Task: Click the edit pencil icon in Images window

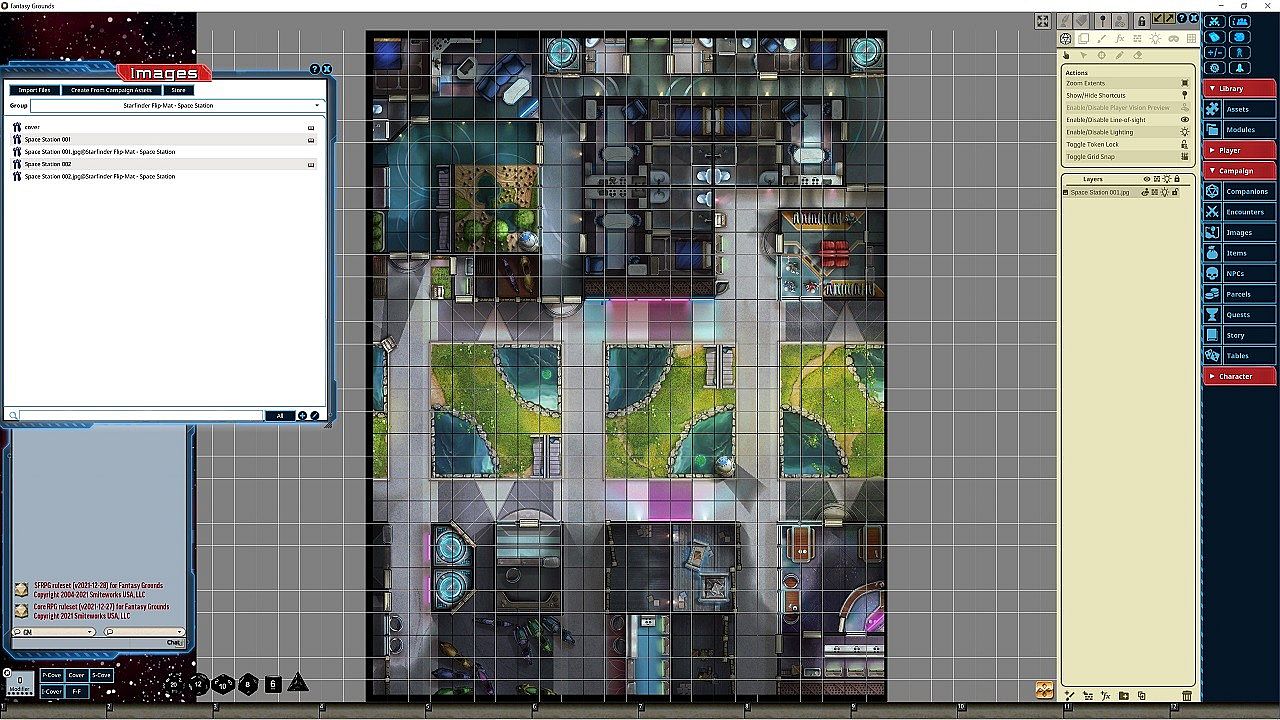Action: 314,416
